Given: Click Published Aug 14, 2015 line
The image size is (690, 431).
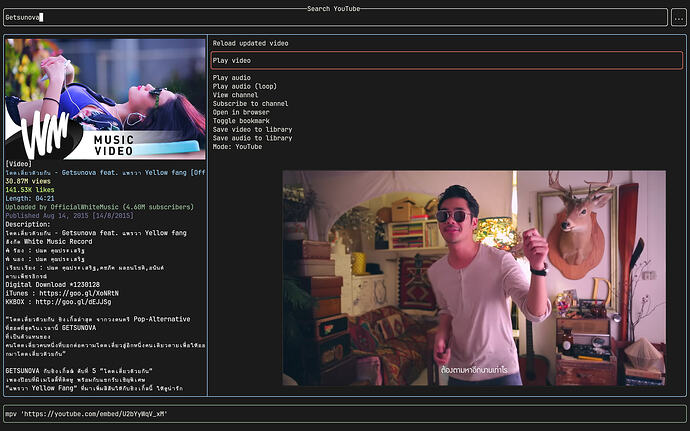Looking at the screenshot, I should tap(69, 215).
